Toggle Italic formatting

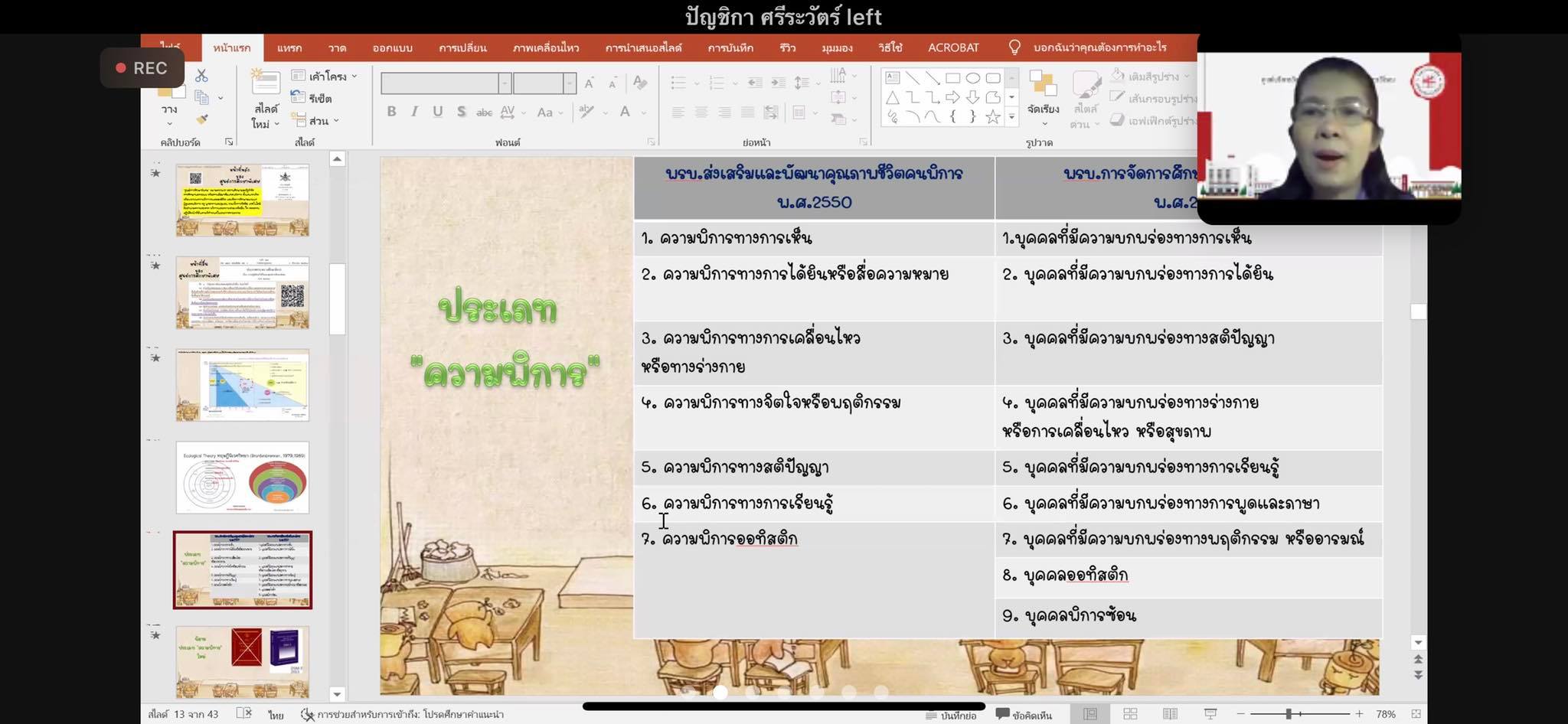(414, 112)
